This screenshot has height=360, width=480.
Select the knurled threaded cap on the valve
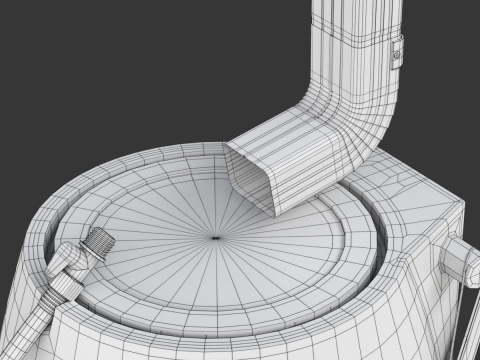[99, 242]
